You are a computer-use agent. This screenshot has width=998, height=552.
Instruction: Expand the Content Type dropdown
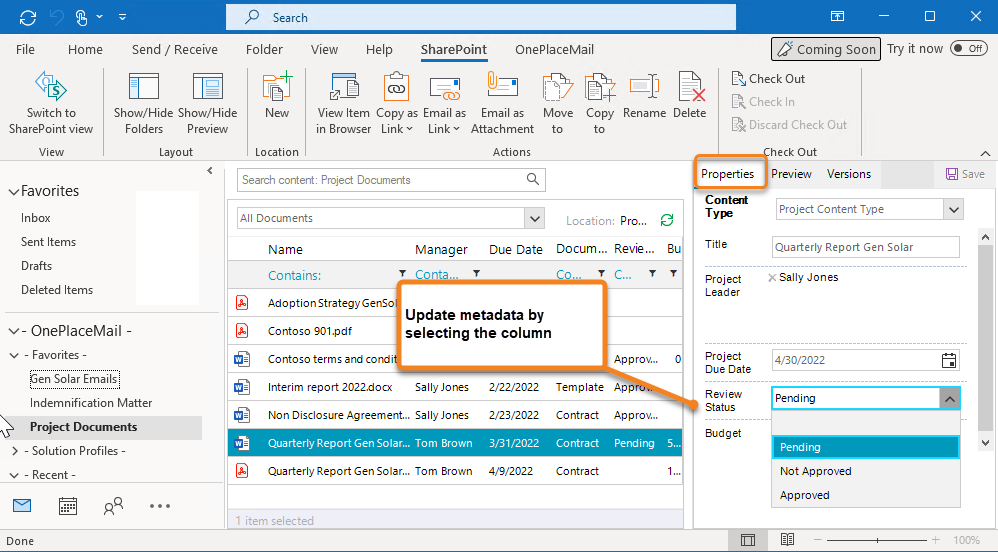[953, 209]
